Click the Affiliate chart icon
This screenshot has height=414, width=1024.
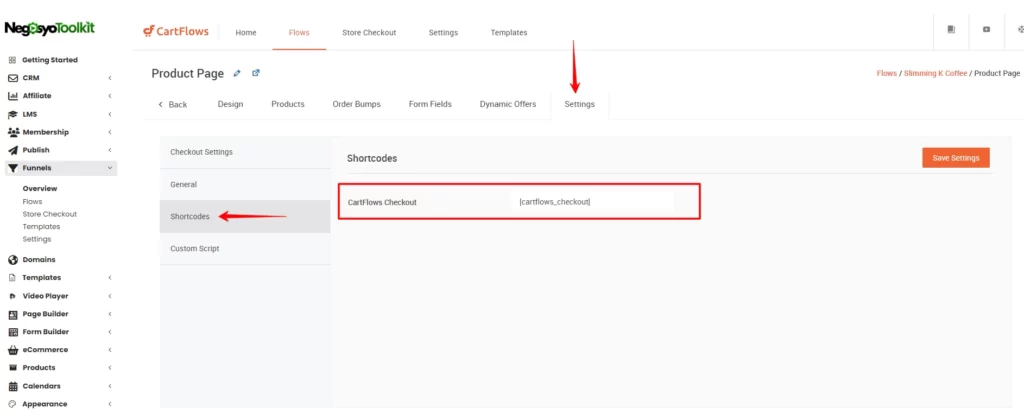(x=12, y=96)
